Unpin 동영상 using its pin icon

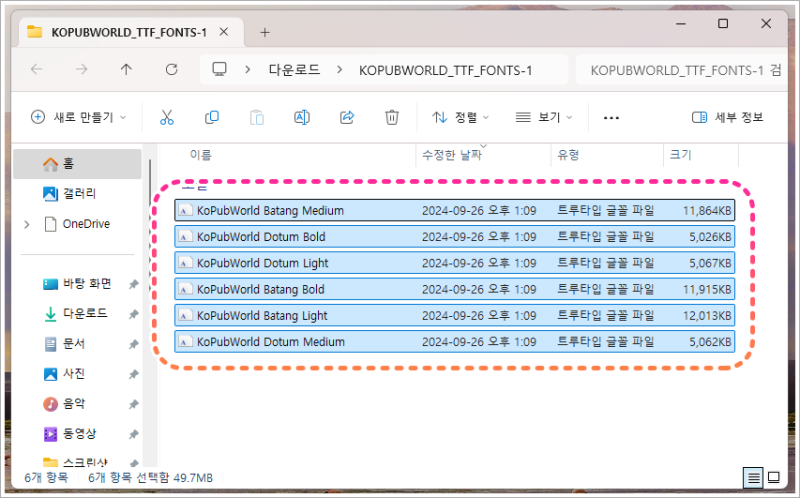[x=134, y=435]
